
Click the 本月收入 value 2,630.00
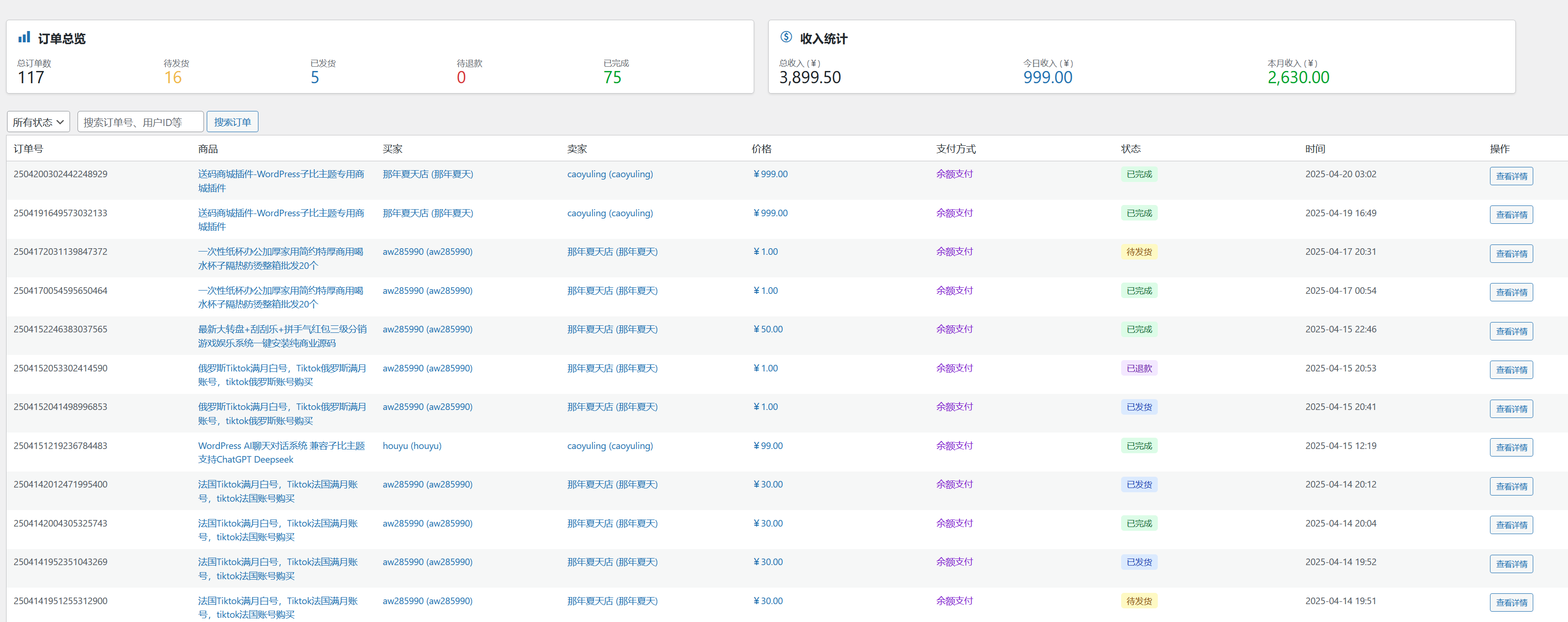click(x=1298, y=78)
